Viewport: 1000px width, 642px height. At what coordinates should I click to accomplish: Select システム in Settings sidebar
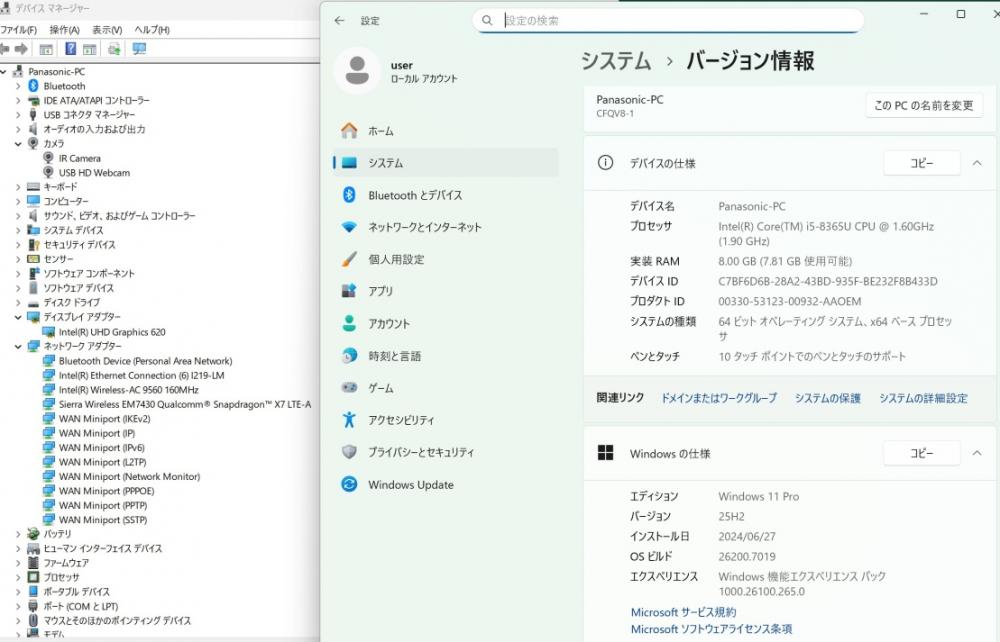[x=445, y=163]
